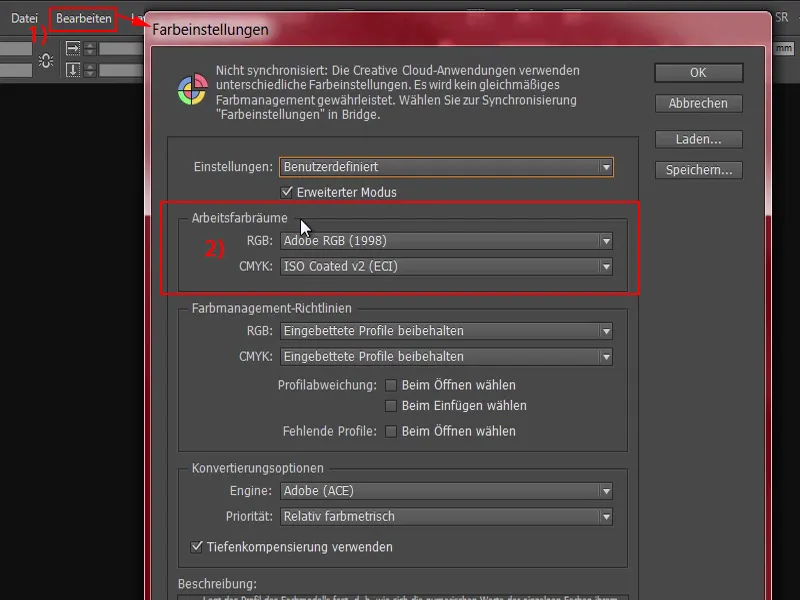
Task: Click the Farbeinstellungen dialog title
Action: point(210,30)
